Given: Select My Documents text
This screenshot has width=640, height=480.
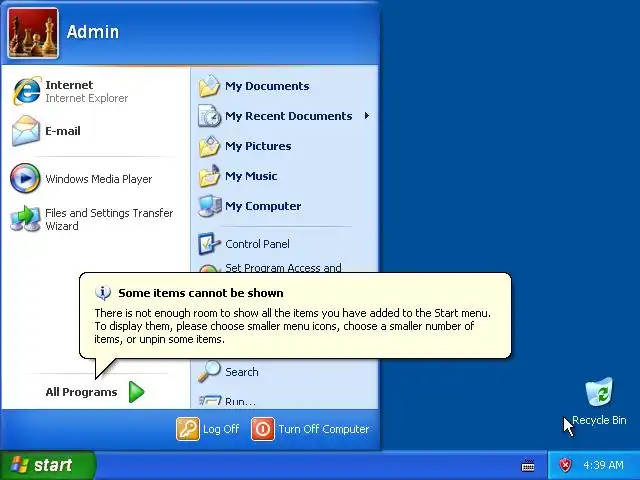Looking at the screenshot, I should (267, 86).
